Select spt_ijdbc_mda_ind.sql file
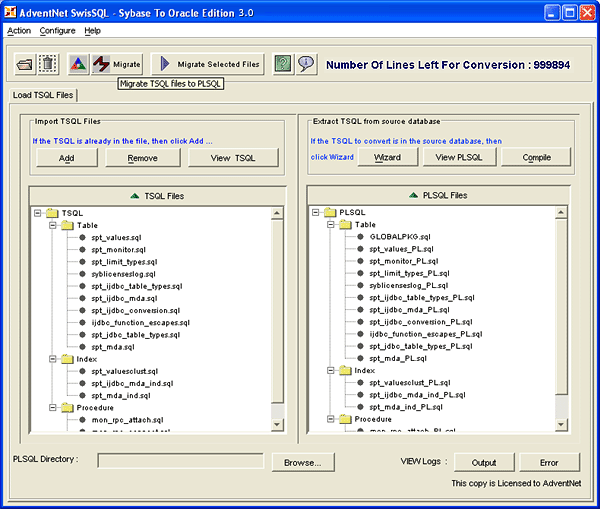 pyautogui.click(x=132, y=383)
